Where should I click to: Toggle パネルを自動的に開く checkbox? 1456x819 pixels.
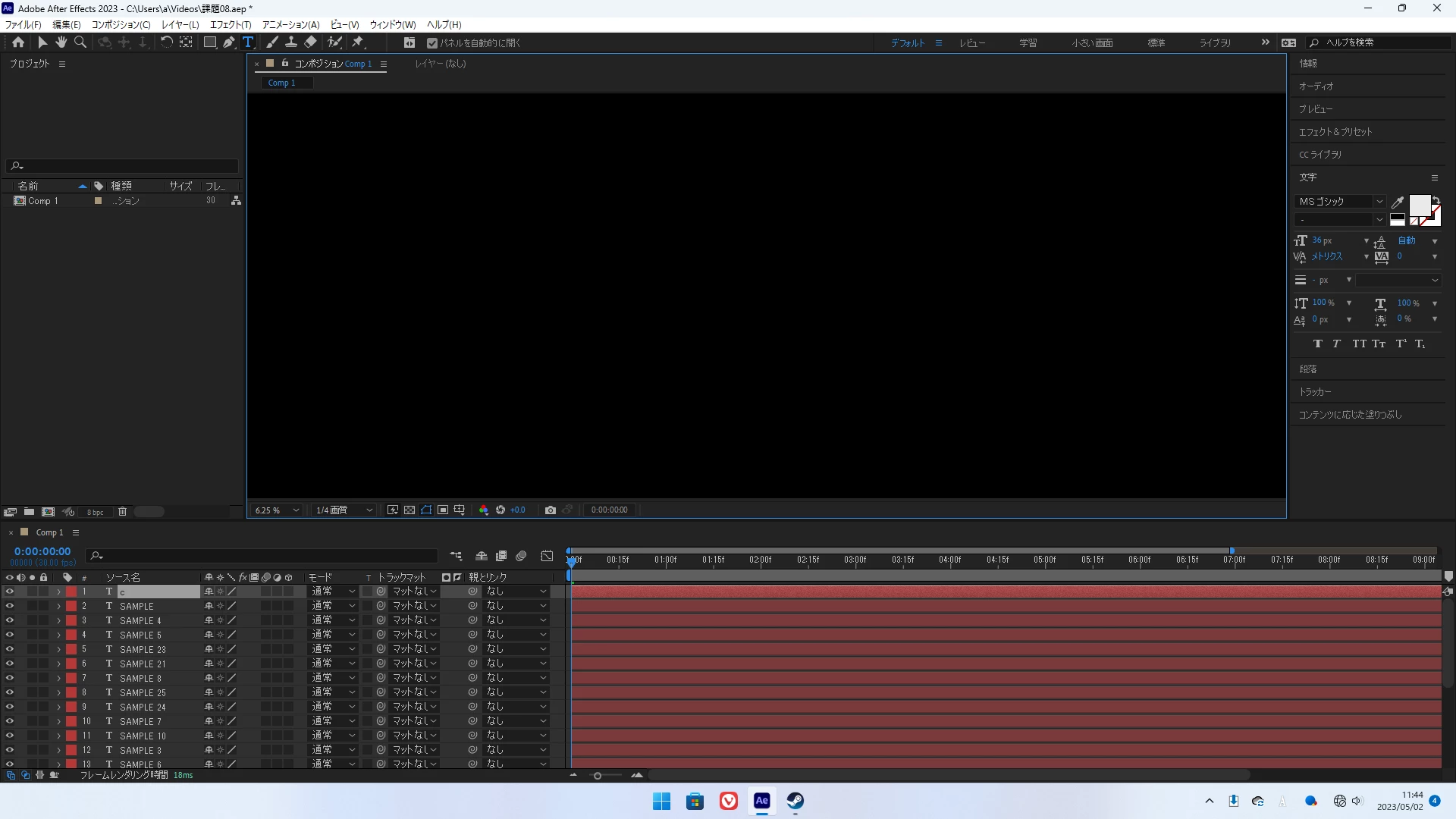(432, 43)
